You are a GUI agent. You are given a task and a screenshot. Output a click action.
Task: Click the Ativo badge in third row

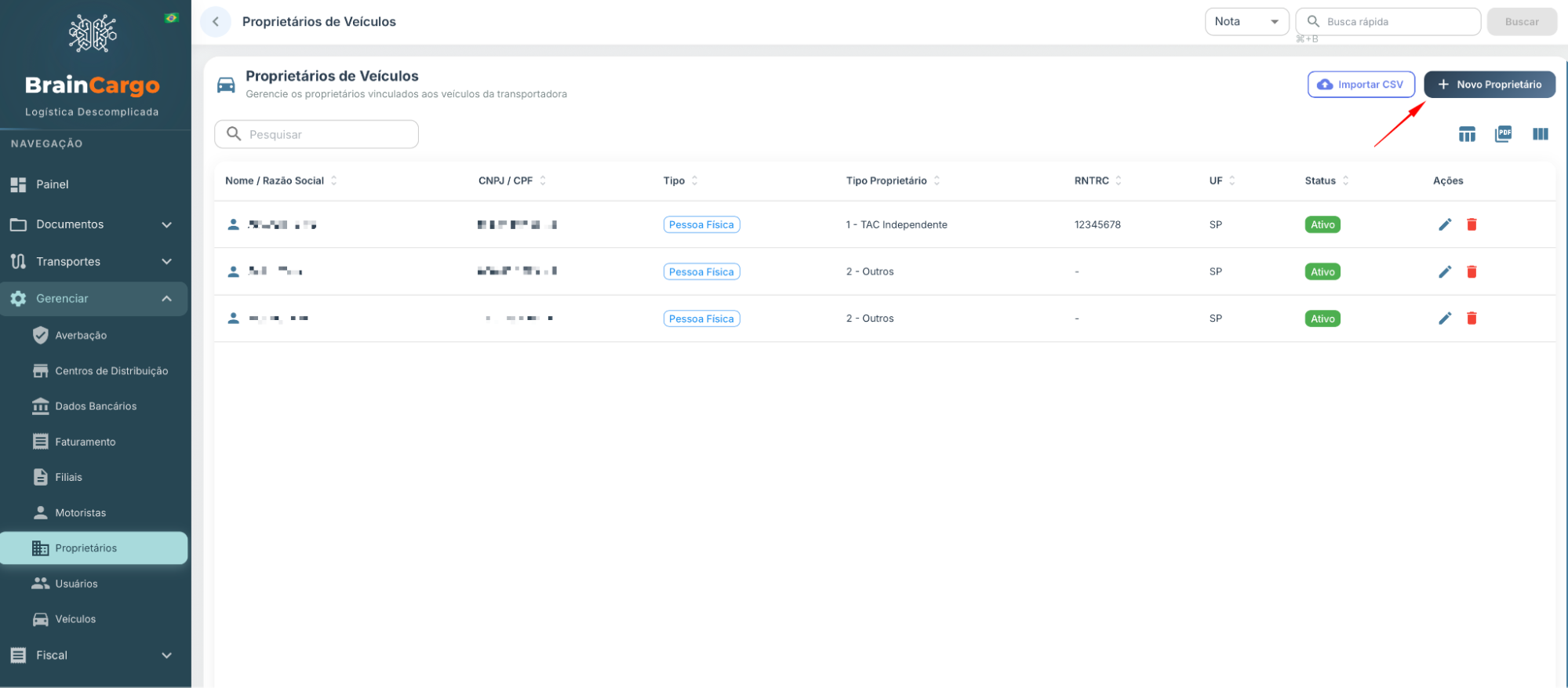[x=1322, y=319]
